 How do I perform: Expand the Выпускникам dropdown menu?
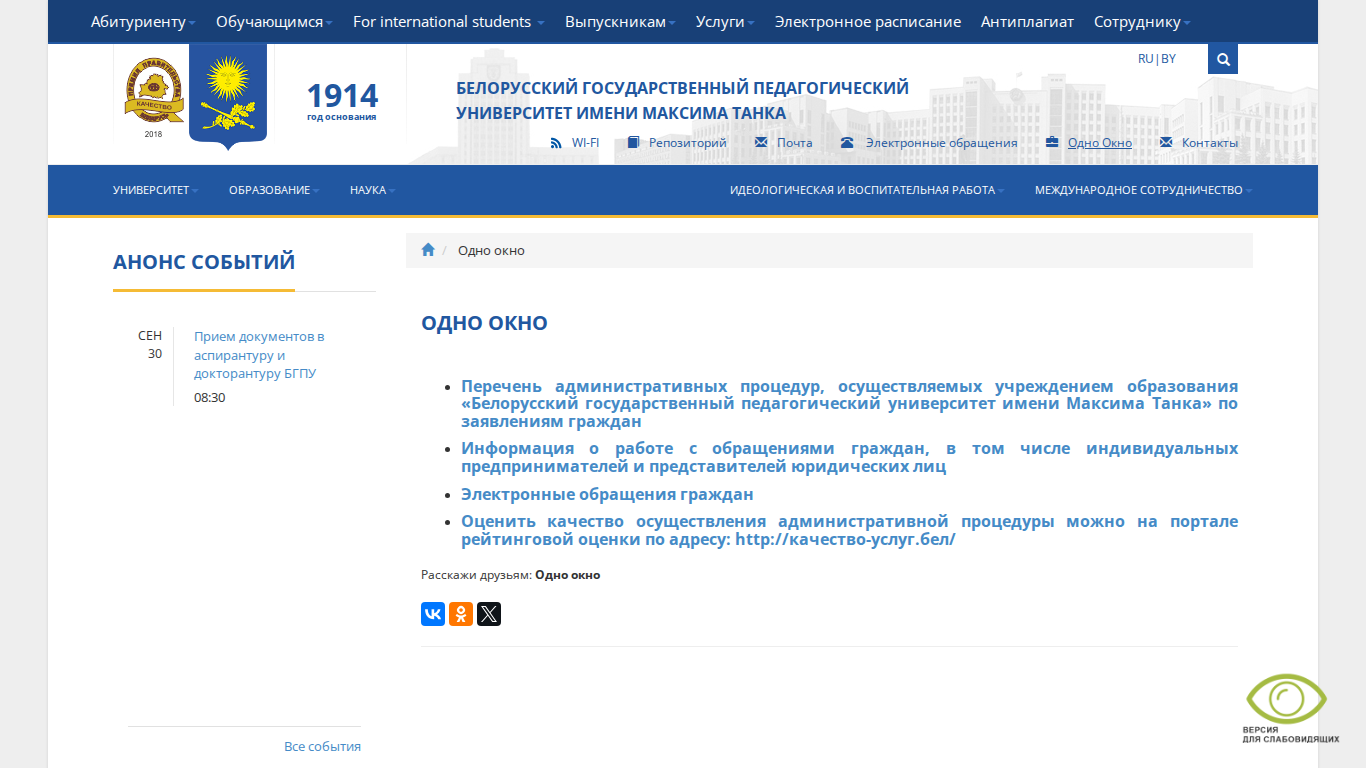tap(620, 22)
